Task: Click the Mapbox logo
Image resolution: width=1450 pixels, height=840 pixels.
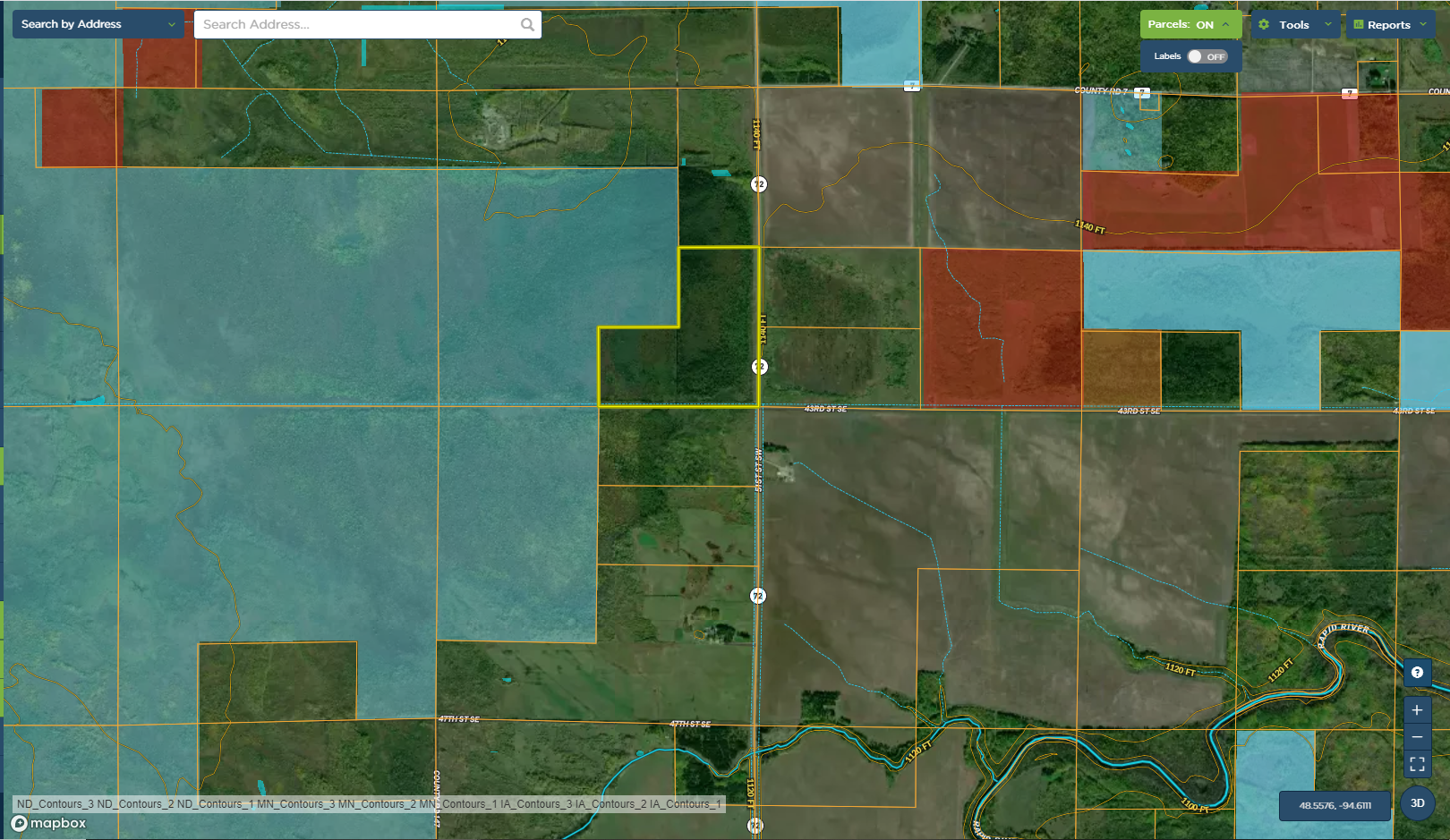Action: point(49,823)
